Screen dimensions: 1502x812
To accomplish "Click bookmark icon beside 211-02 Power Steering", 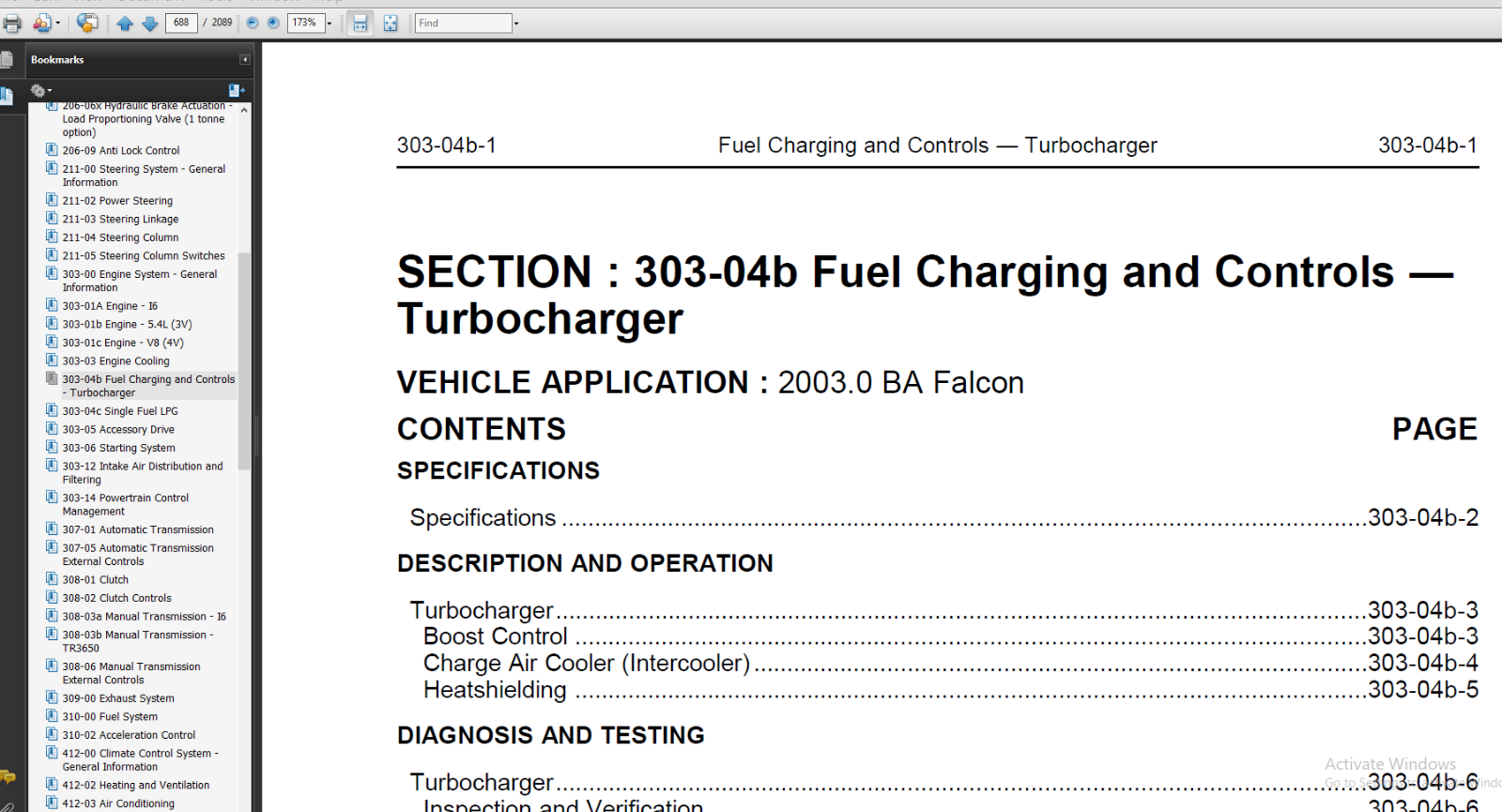I will click(52, 200).
